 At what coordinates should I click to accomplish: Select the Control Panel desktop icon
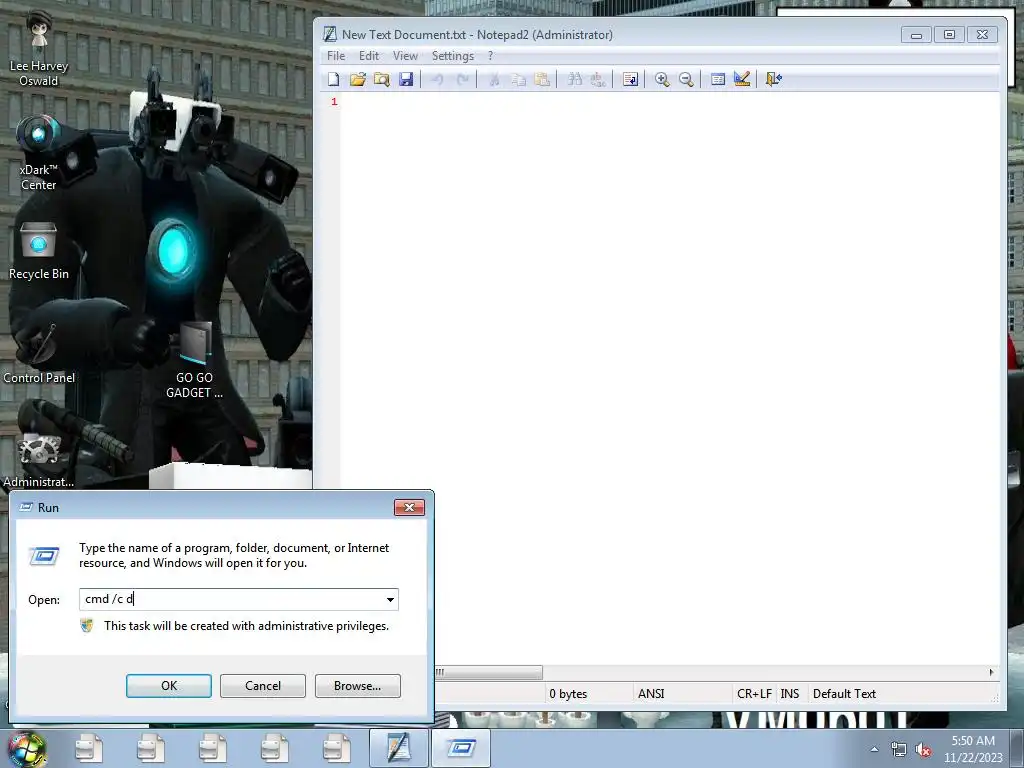coord(39,353)
